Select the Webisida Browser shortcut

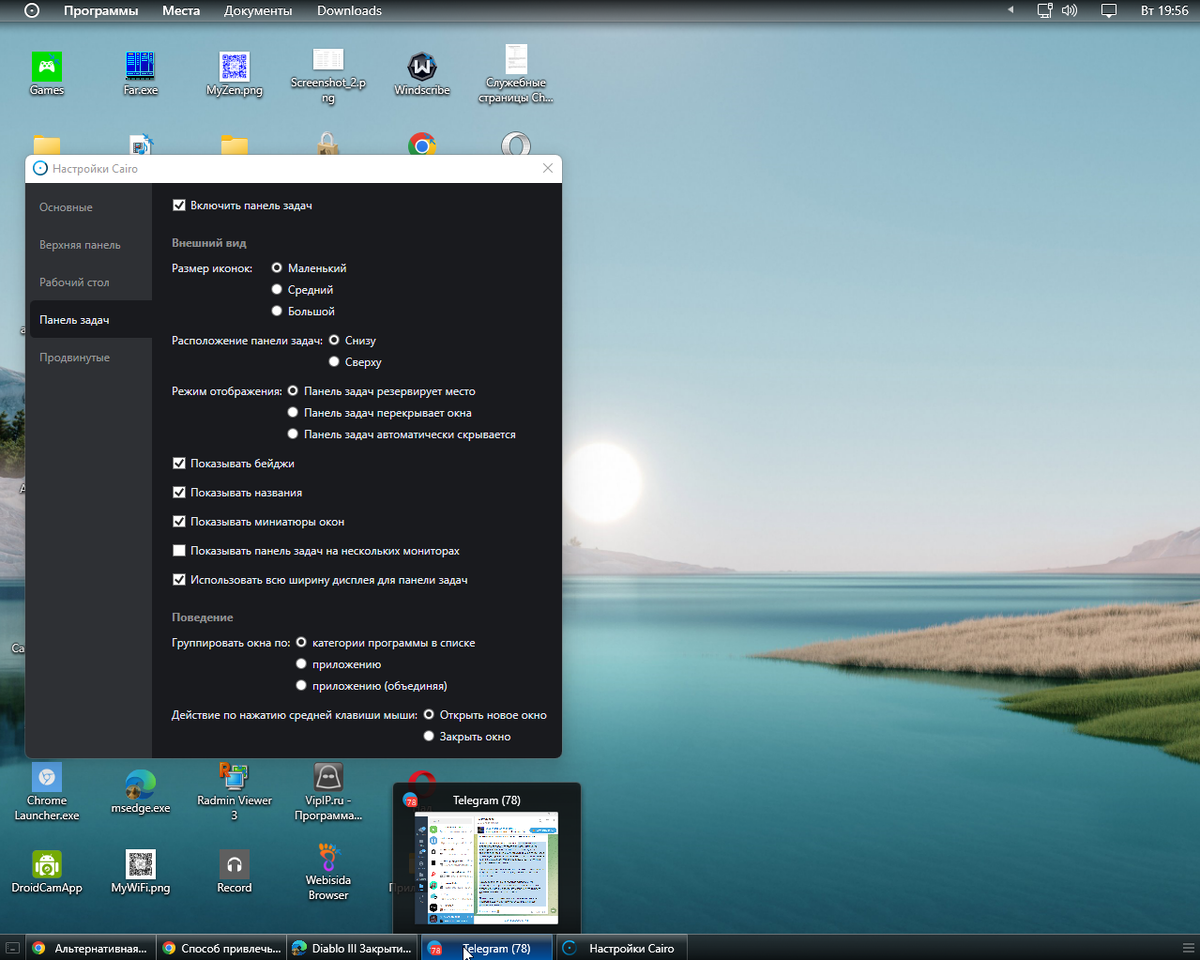[328, 872]
